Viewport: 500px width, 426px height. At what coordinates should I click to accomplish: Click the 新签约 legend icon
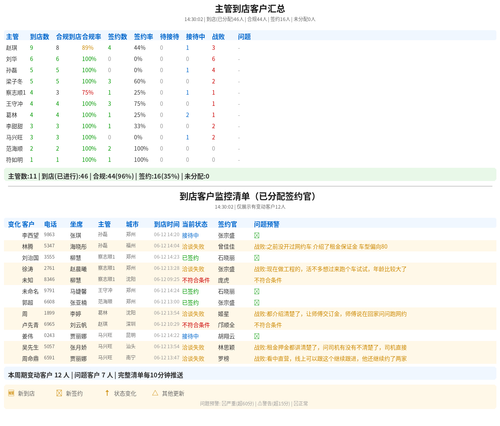(59, 393)
